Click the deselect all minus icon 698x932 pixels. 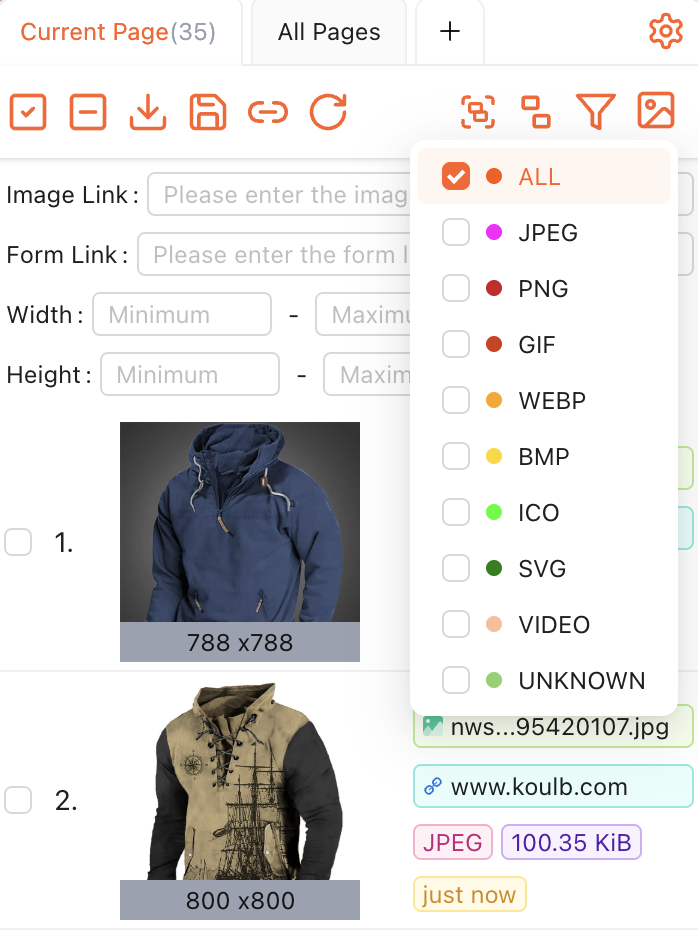coord(88,112)
